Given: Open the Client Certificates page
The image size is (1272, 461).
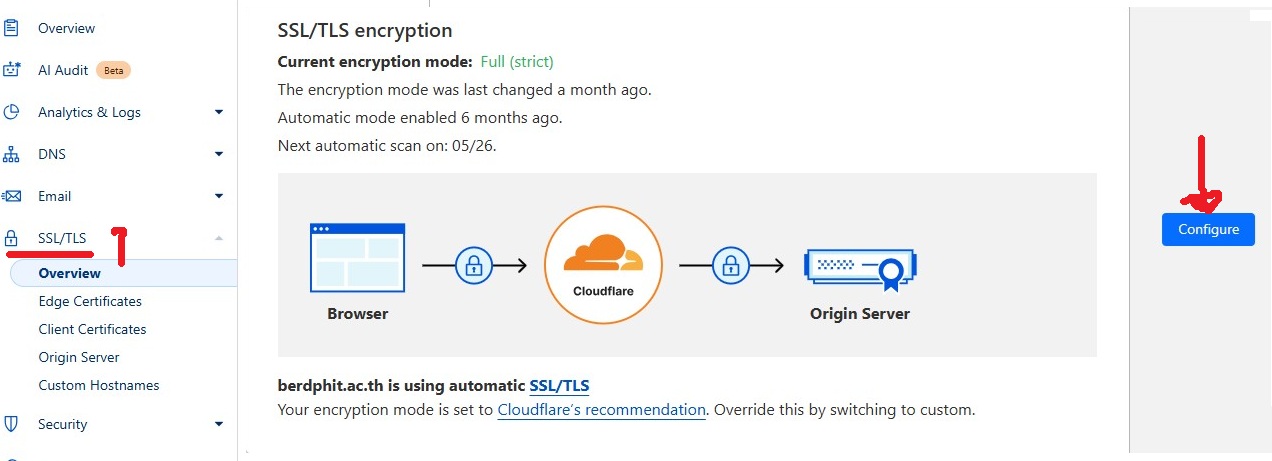Looking at the screenshot, I should (x=92, y=329).
